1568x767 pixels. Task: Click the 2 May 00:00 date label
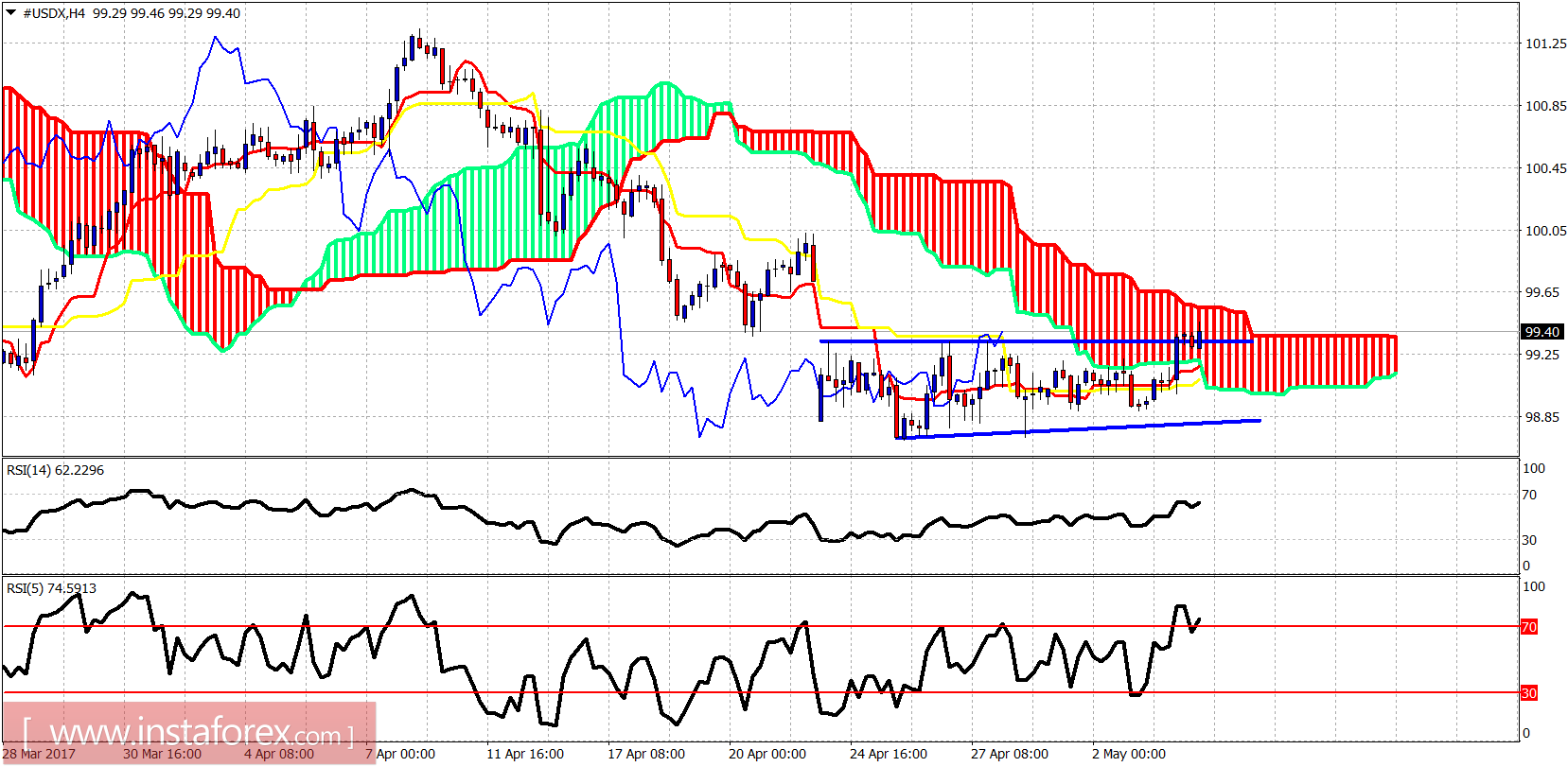tap(1129, 754)
